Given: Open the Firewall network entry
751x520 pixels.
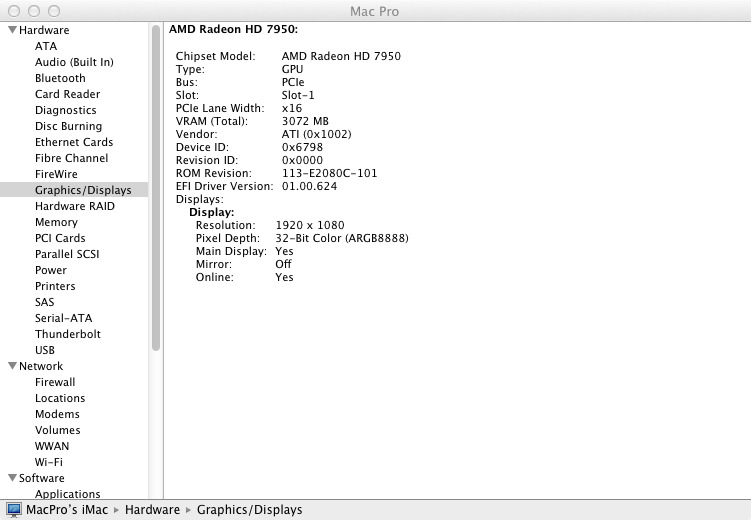Looking at the screenshot, I should [55, 382].
